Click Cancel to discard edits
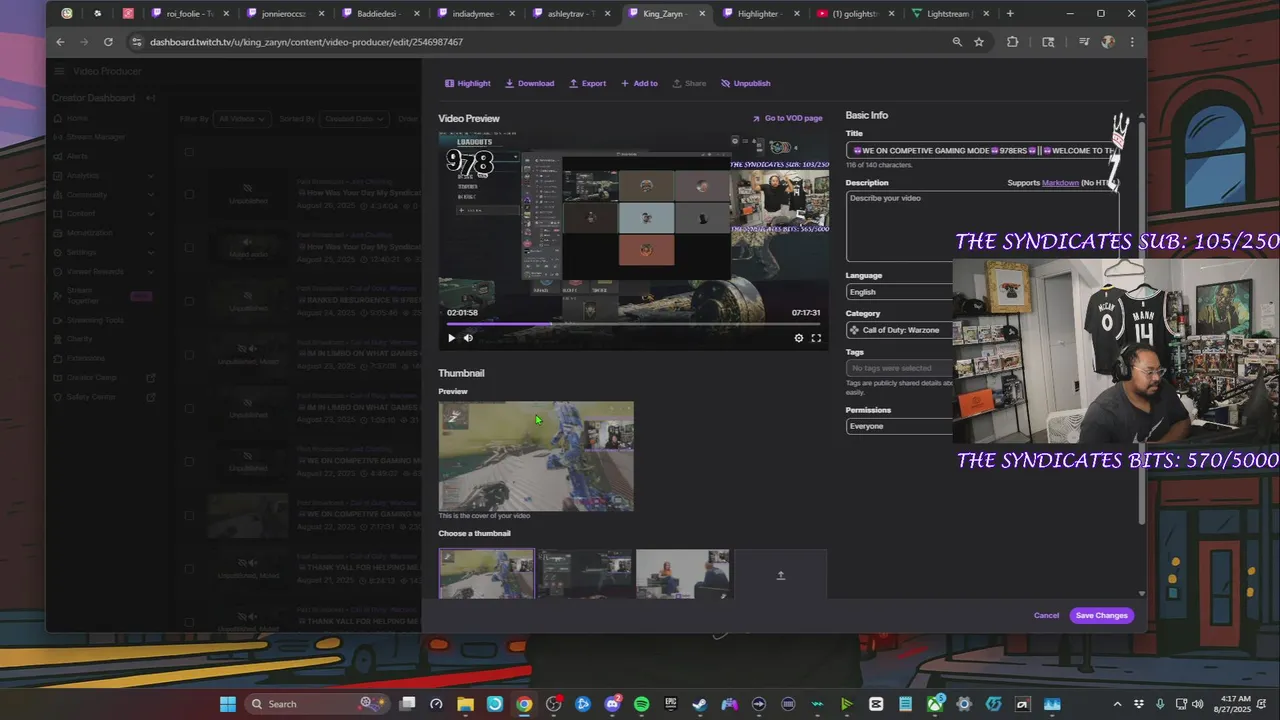The height and width of the screenshot is (720, 1280). click(x=1046, y=615)
